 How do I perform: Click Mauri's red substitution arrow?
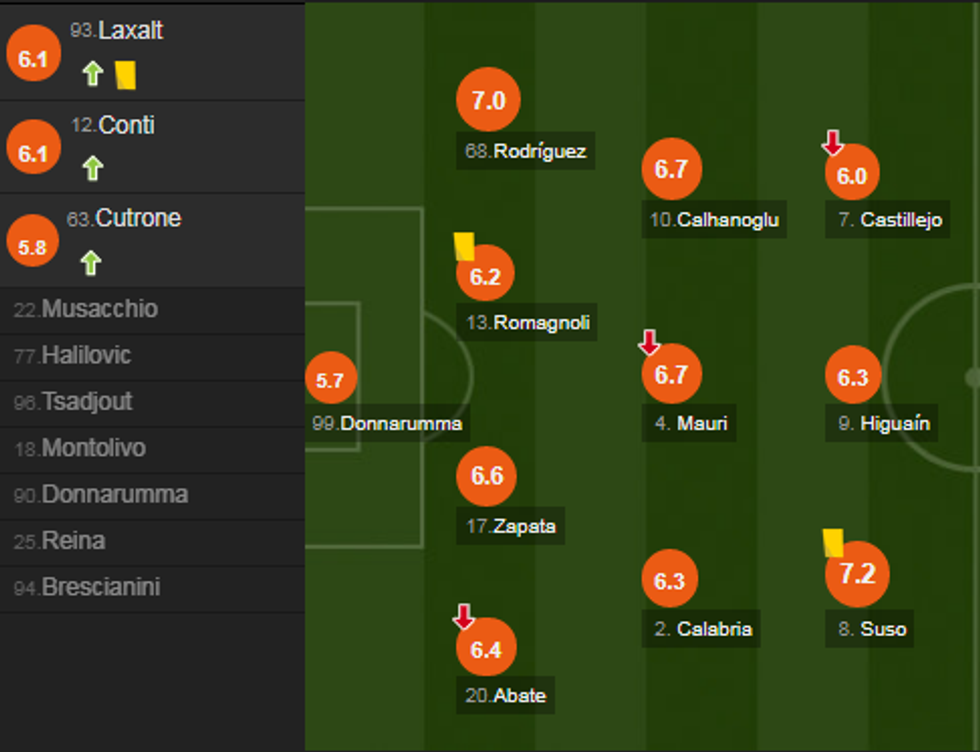tap(649, 343)
